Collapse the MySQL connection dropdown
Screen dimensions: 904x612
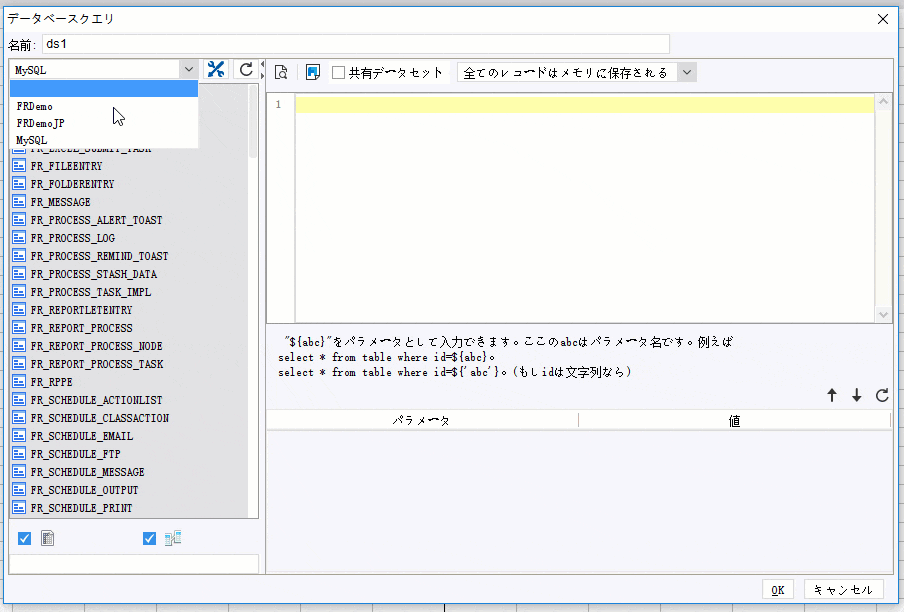pos(189,70)
